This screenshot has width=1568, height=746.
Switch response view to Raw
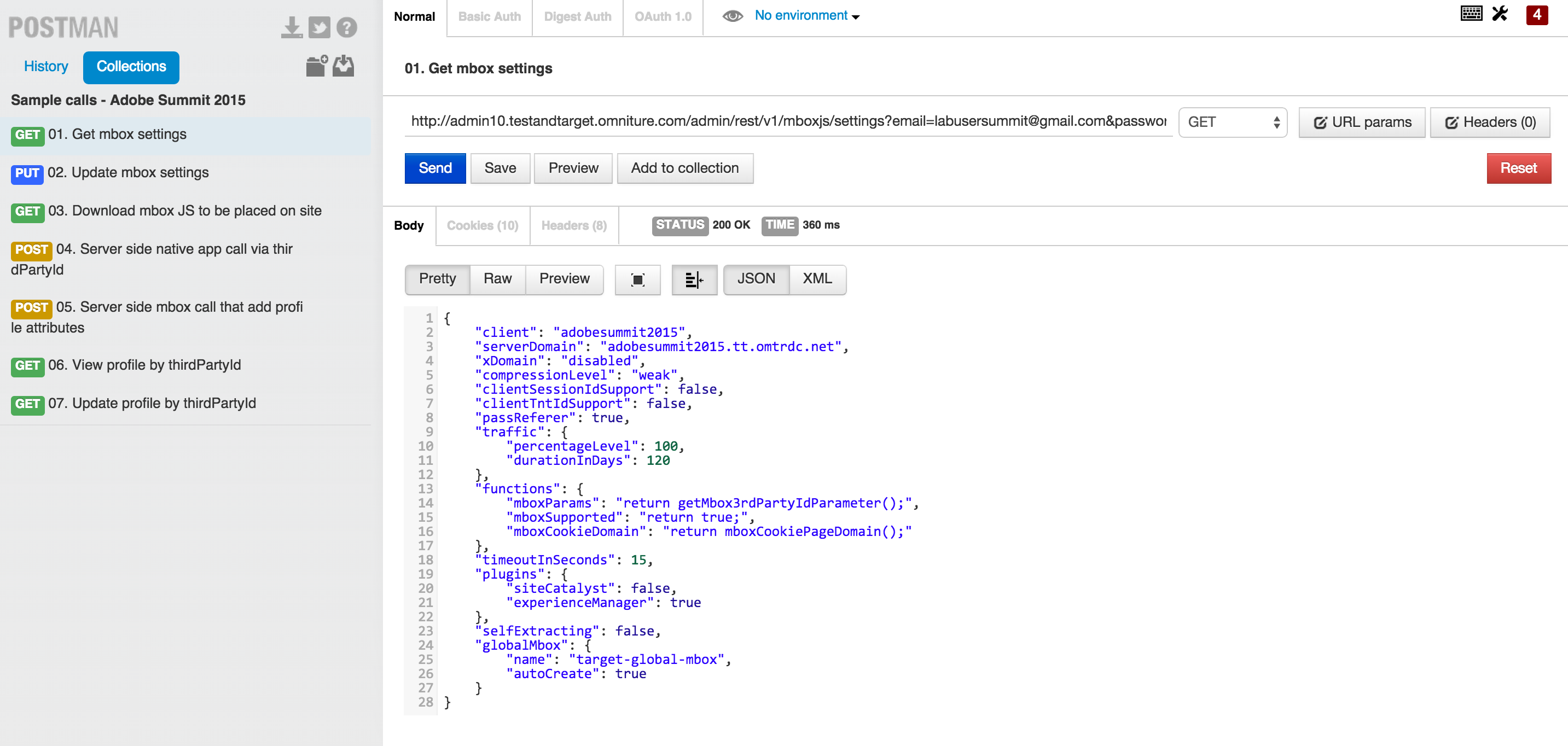click(x=497, y=279)
